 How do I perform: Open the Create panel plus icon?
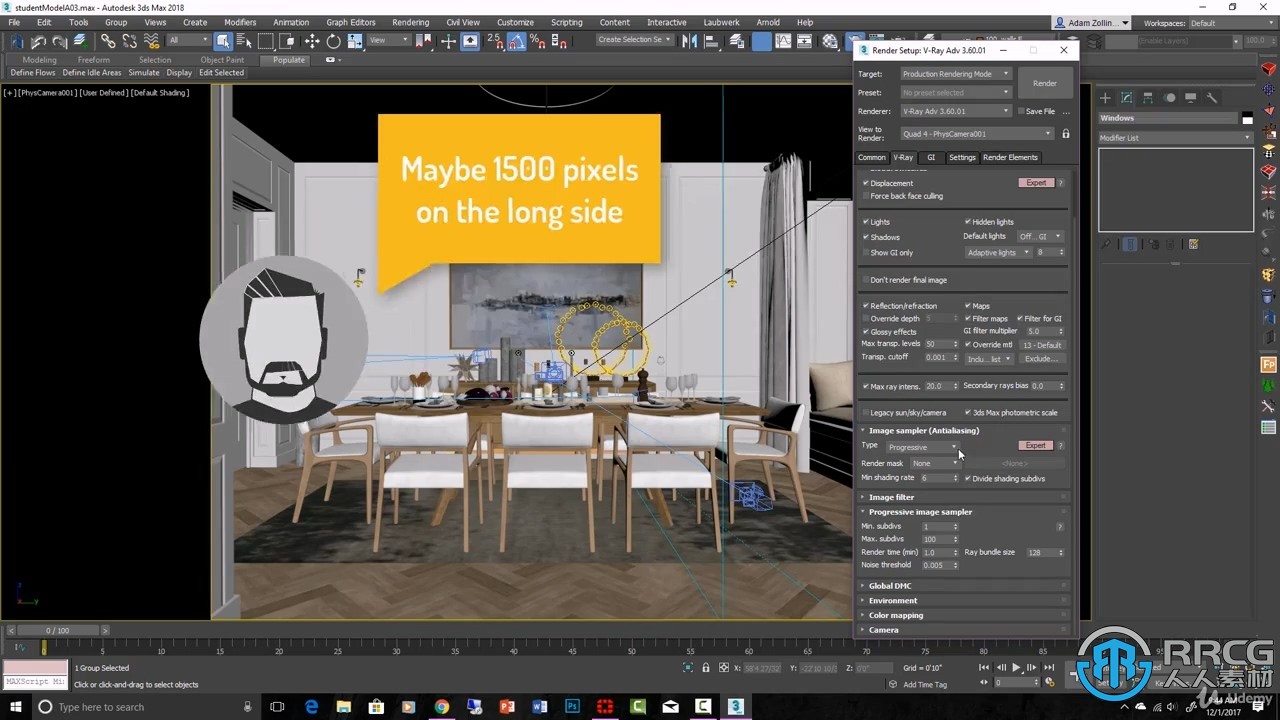(1105, 98)
